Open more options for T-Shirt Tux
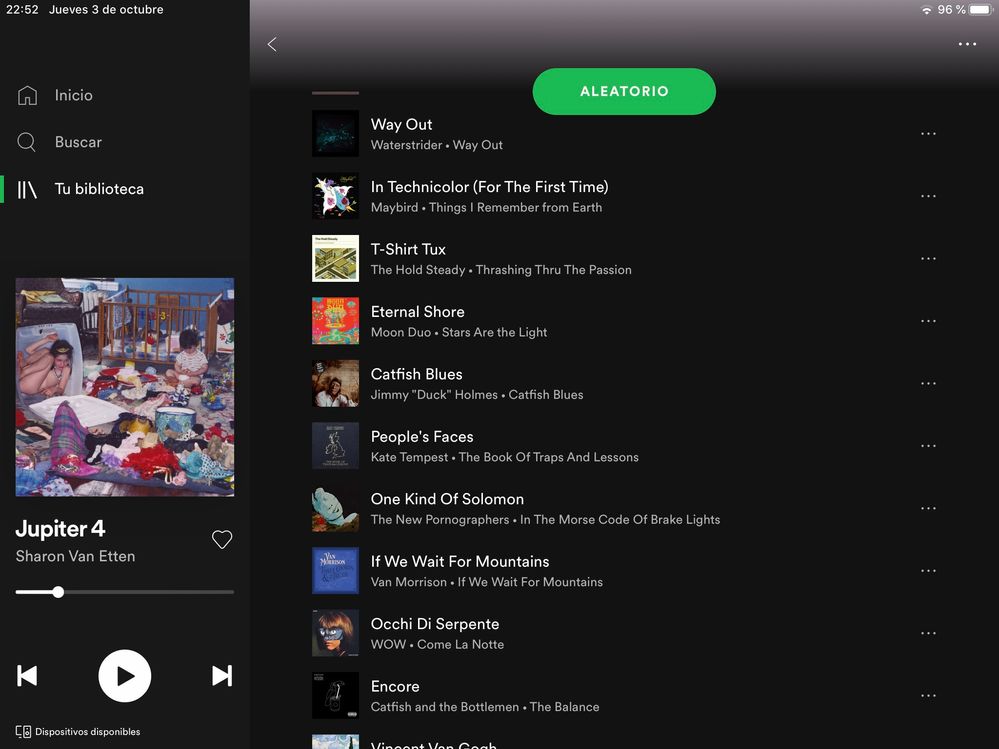999x749 pixels. click(x=928, y=259)
